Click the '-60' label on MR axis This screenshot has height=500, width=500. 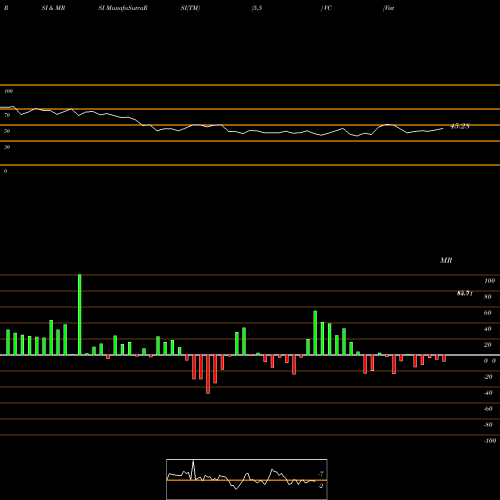(x=488, y=409)
